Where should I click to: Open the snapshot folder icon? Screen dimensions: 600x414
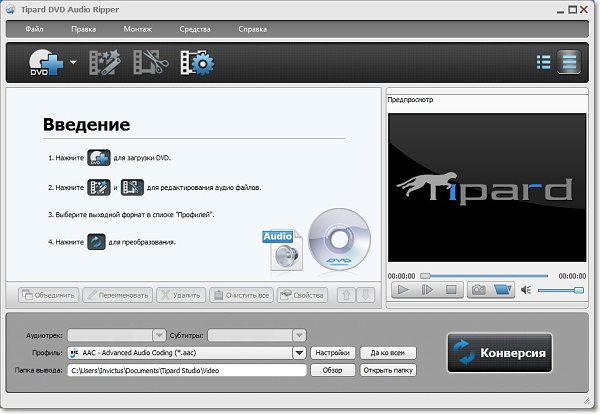click(x=502, y=290)
